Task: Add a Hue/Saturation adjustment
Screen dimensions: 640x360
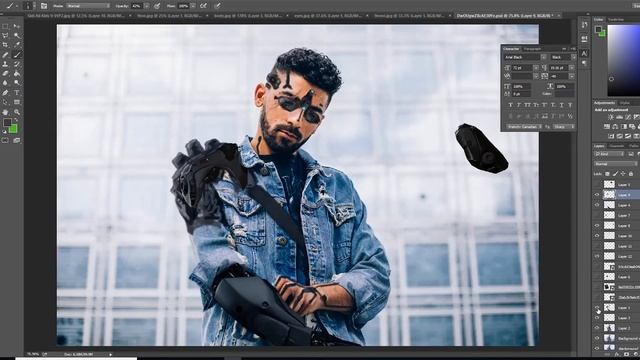Action: tap(607, 127)
